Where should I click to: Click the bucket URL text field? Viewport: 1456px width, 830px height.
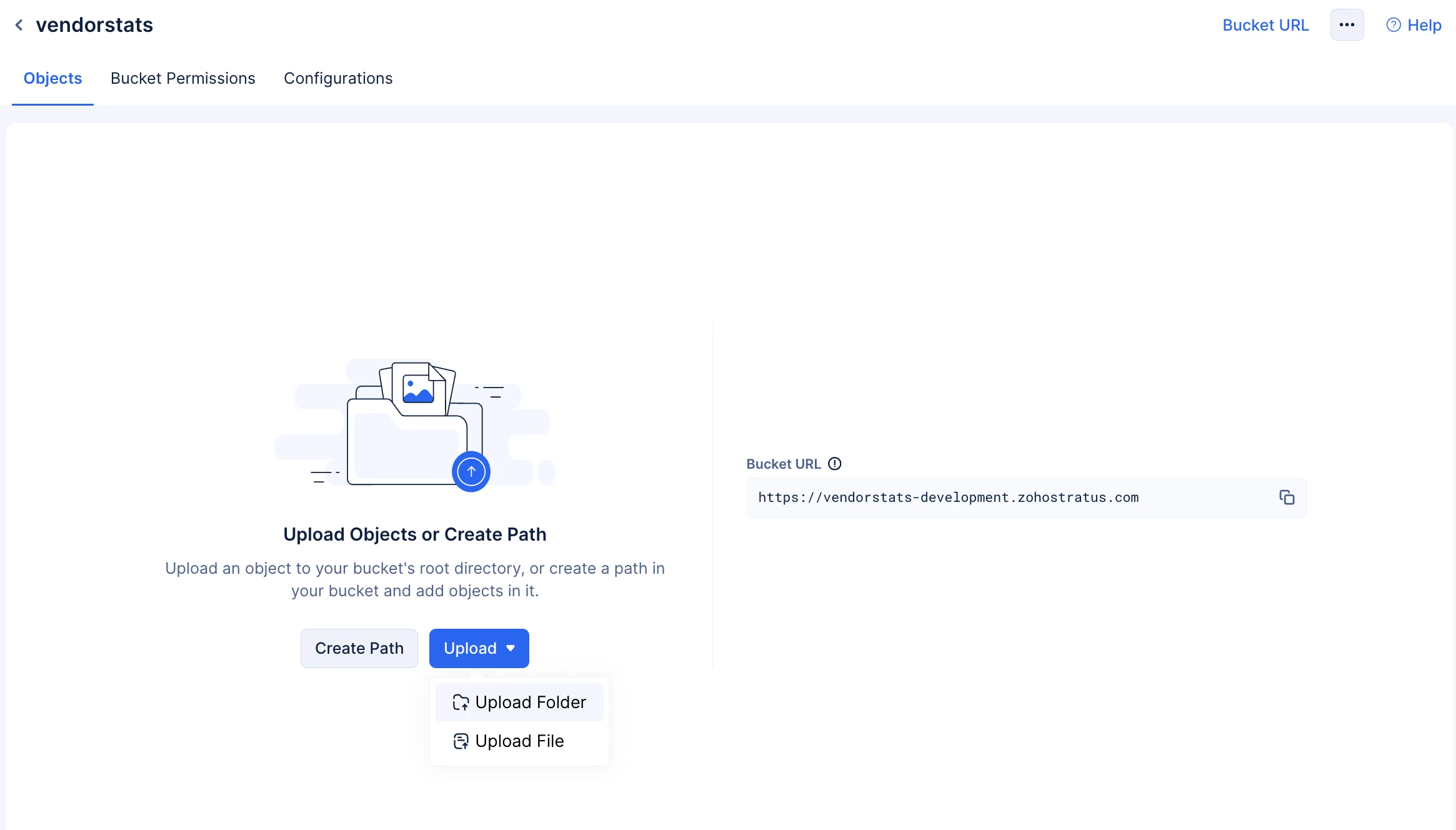1027,497
